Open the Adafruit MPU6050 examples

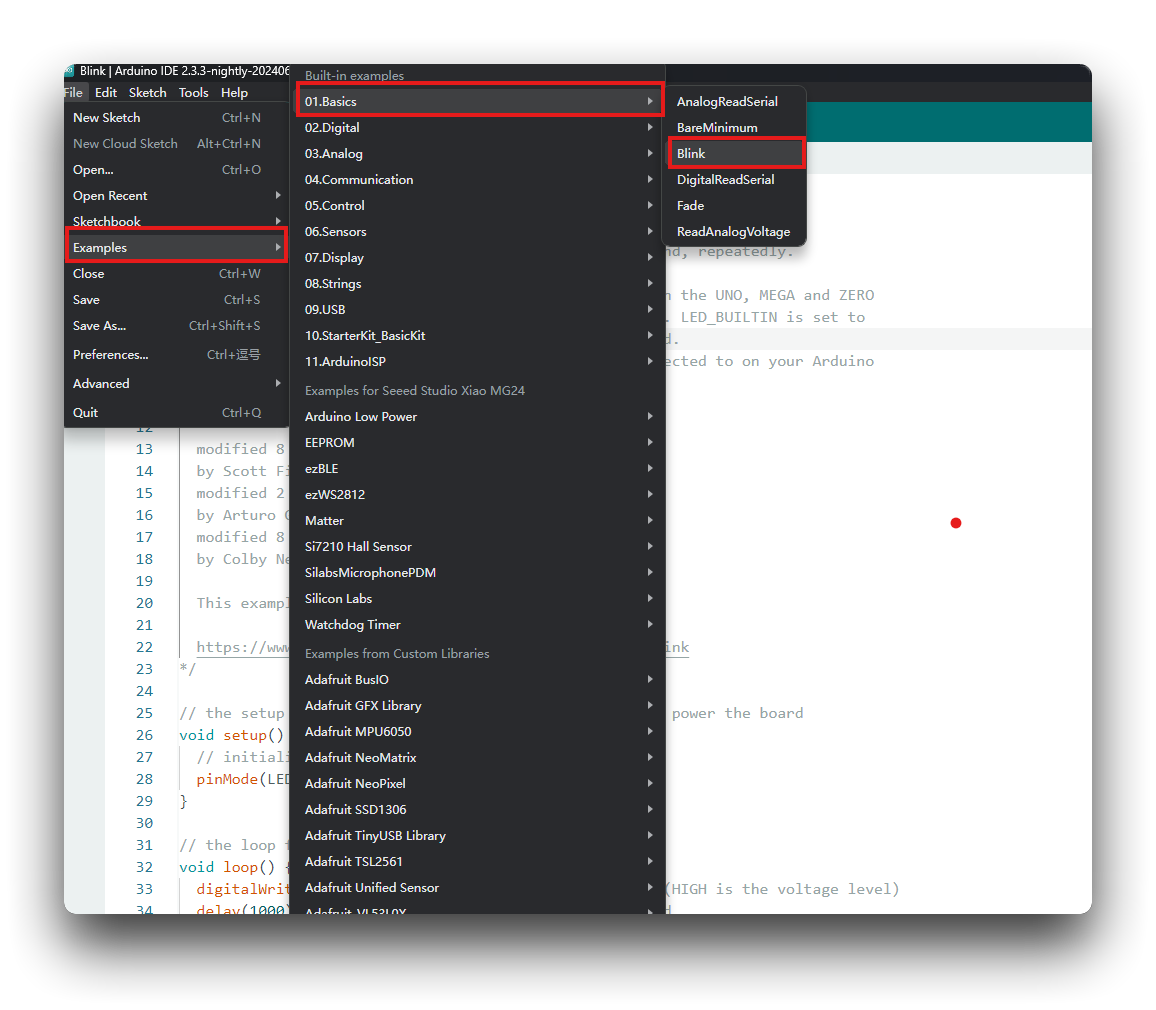tap(478, 731)
